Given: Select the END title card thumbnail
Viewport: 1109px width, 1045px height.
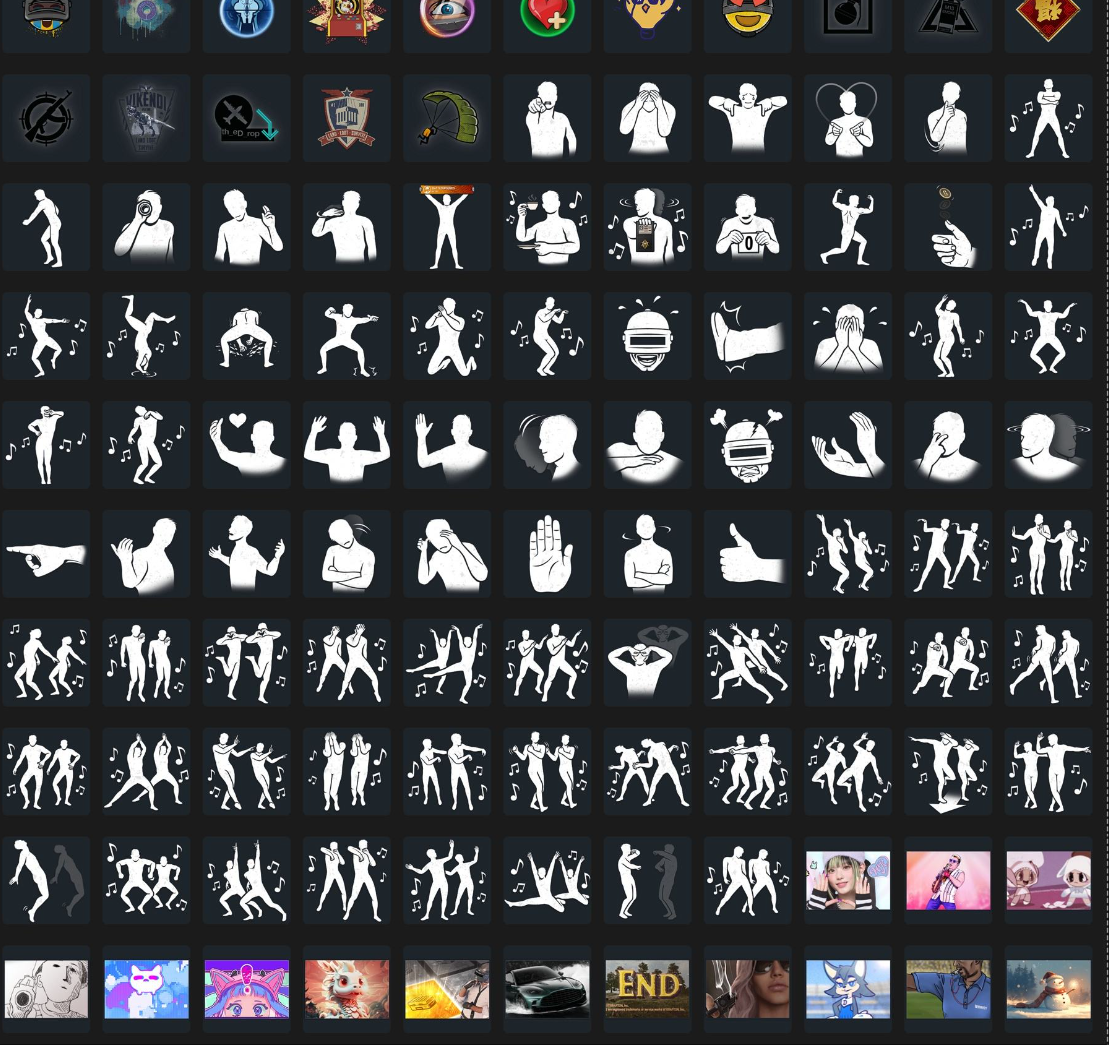Looking at the screenshot, I should [x=648, y=989].
